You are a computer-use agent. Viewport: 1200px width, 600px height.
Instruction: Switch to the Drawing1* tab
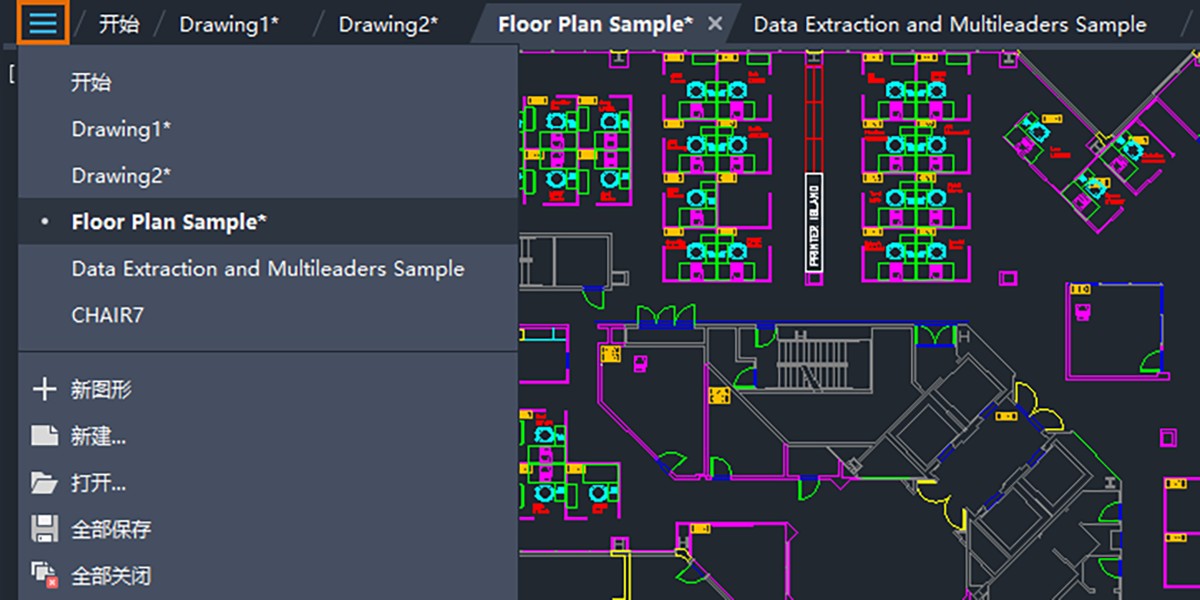[x=229, y=22]
